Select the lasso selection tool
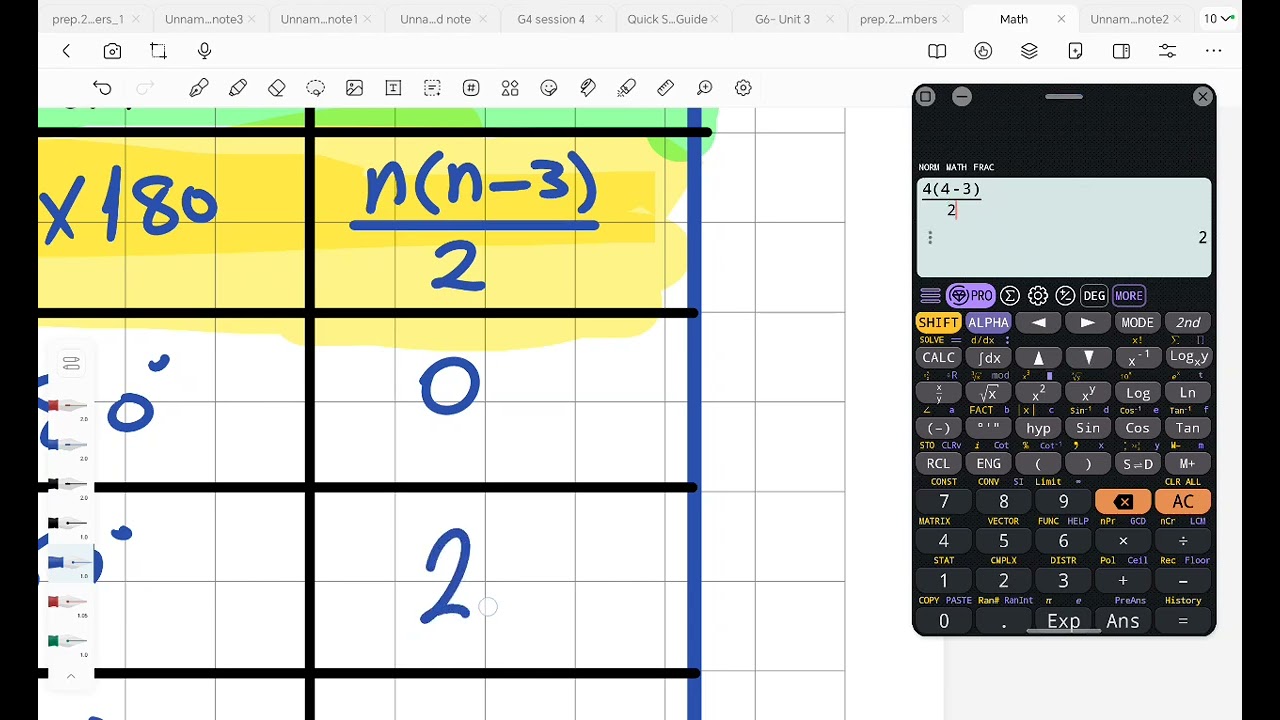 pos(315,88)
